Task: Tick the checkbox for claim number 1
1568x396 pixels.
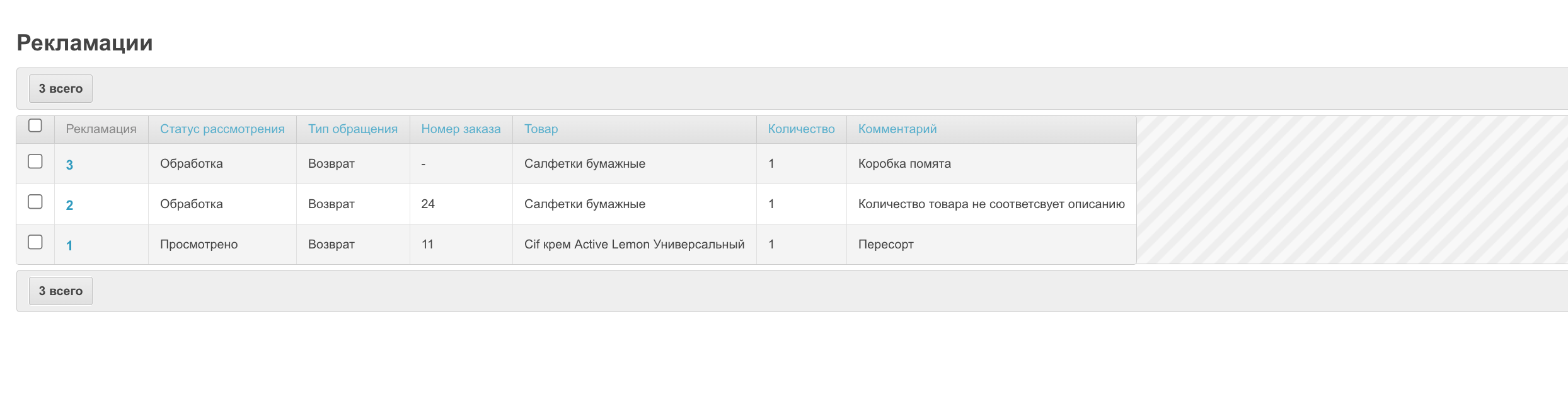Action: tap(35, 242)
